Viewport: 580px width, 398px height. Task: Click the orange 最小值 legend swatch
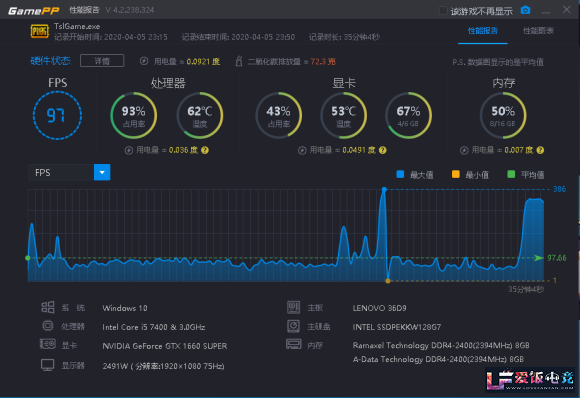(x=456, y=174)
